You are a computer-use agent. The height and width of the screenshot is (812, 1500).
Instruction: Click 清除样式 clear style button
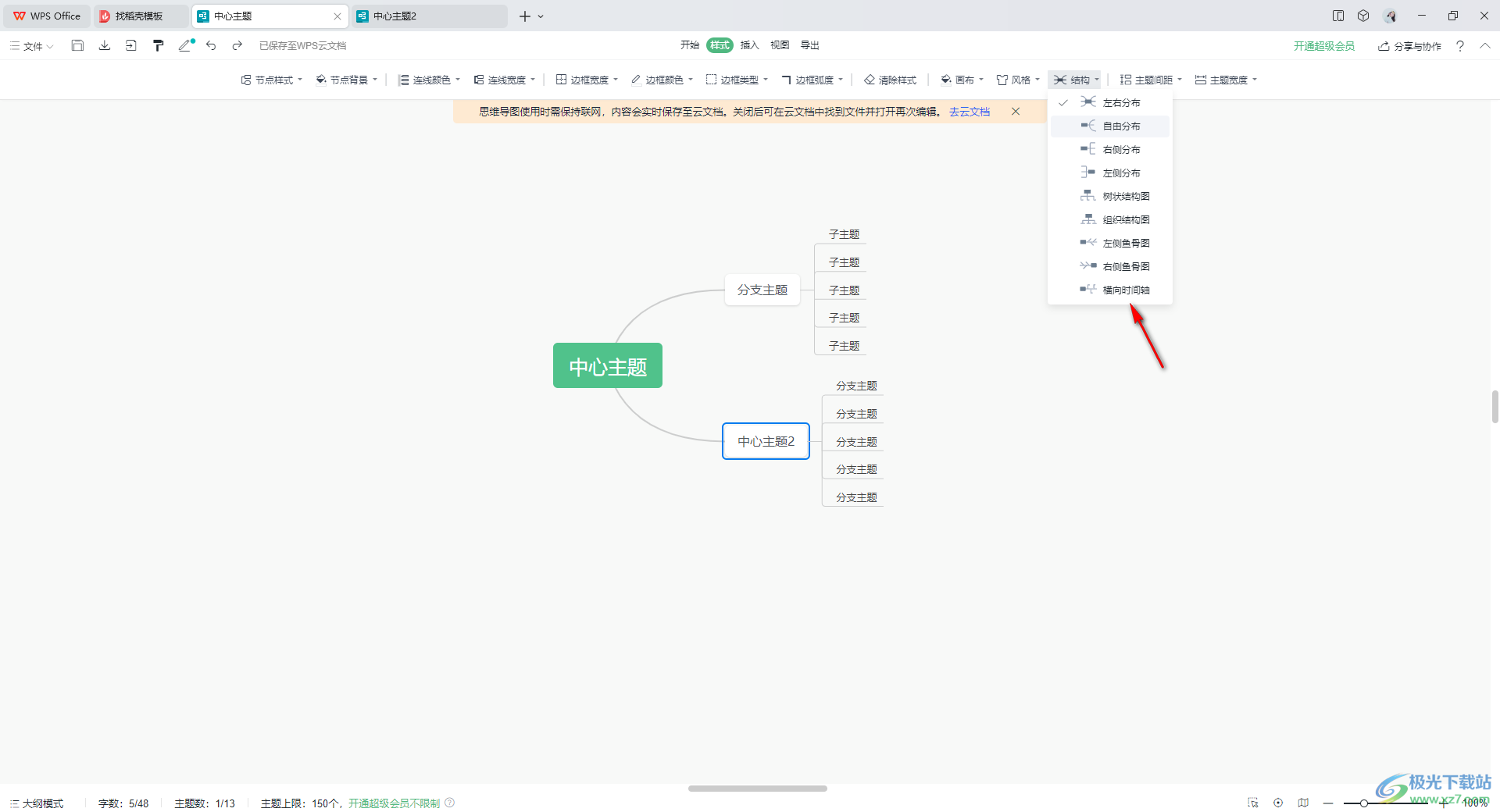(x=891, y=80)
